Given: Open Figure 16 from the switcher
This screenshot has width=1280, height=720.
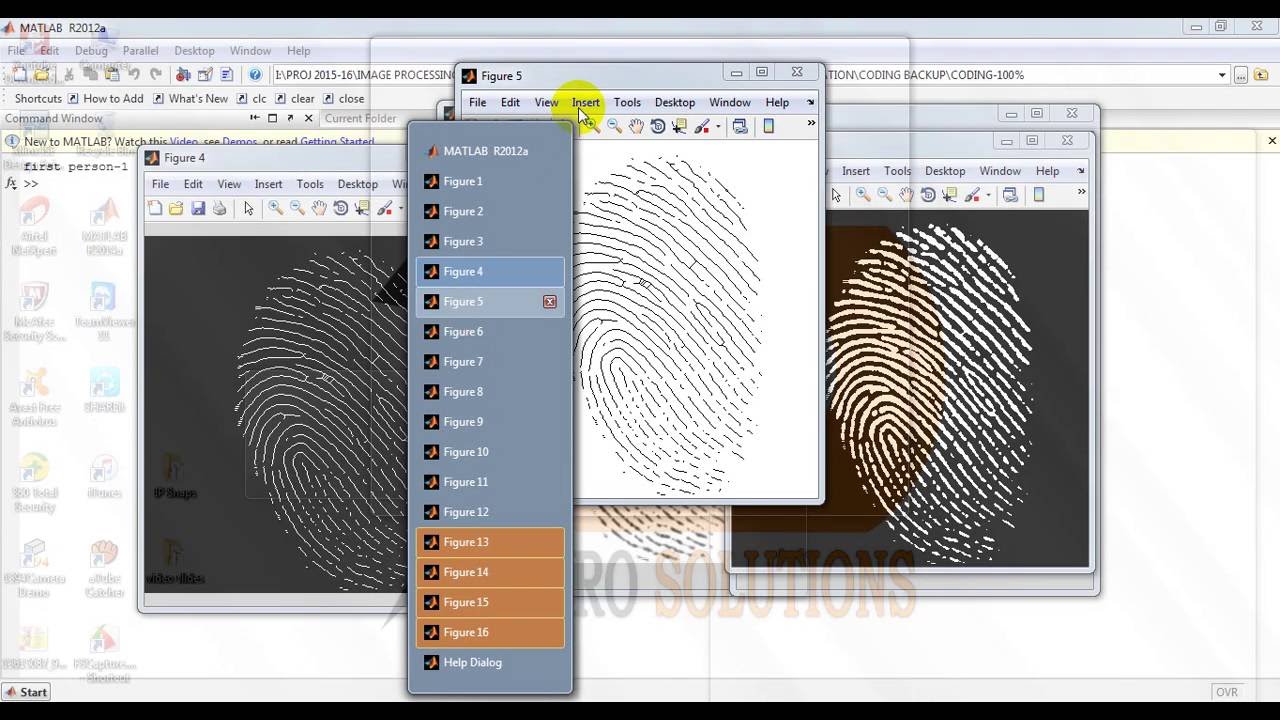Looking at the screenshot, I should pos(490,632).
